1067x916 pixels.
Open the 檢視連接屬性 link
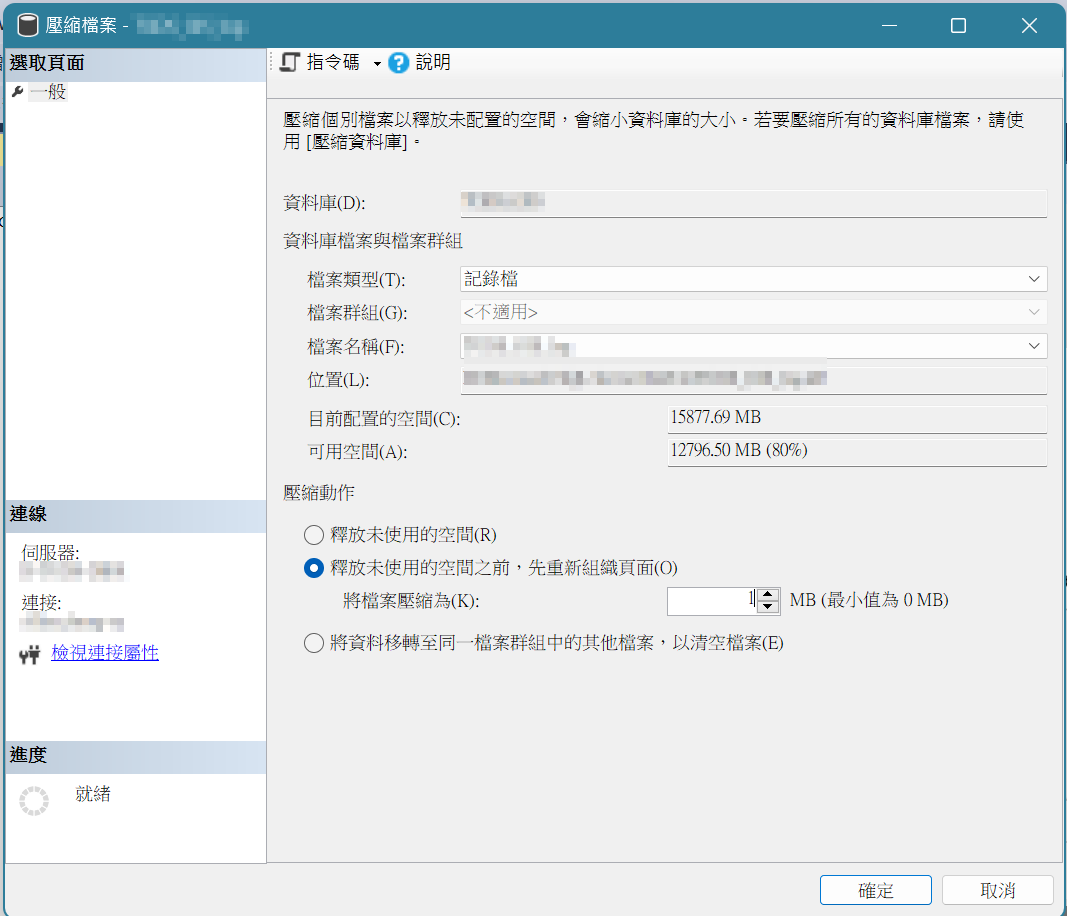click(x=105, y=653)
